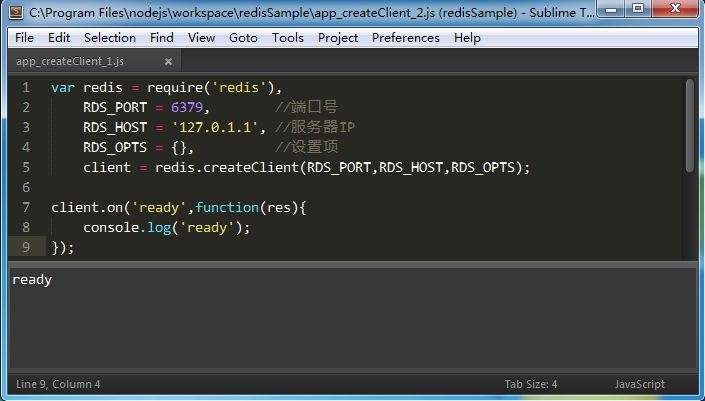The image size is (705, 401).
Task: Open the Tools menu
Action: tap(288, 38)
